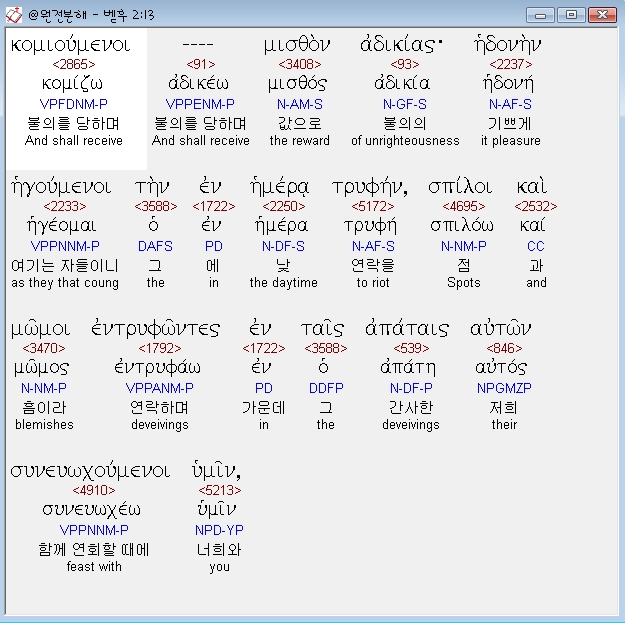This screenshot has width=625, height=623.
Task: Click the gloss "of unrighteousness"
Action: 405,141
